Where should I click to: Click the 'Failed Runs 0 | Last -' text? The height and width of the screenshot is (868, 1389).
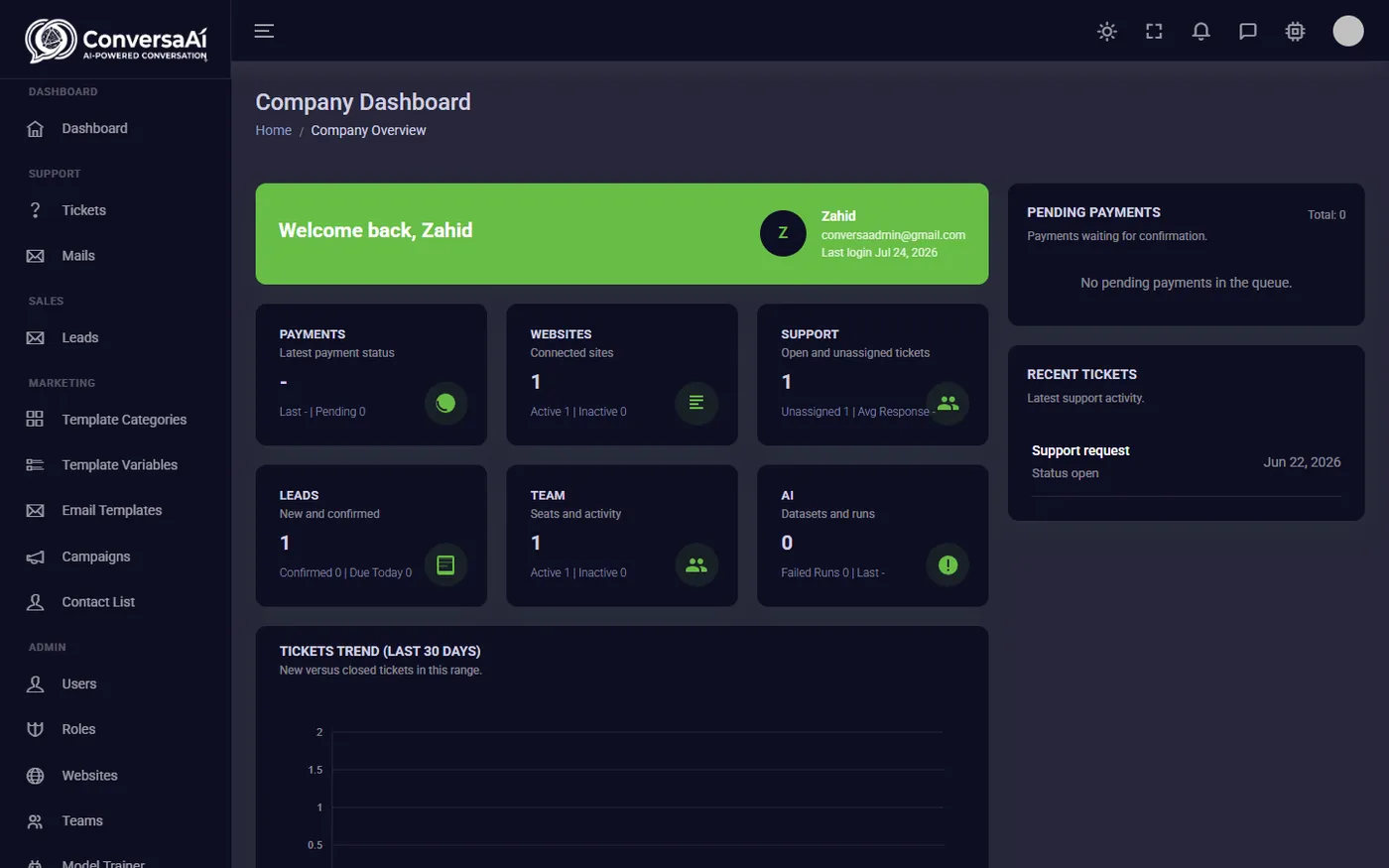coord(832,573)
